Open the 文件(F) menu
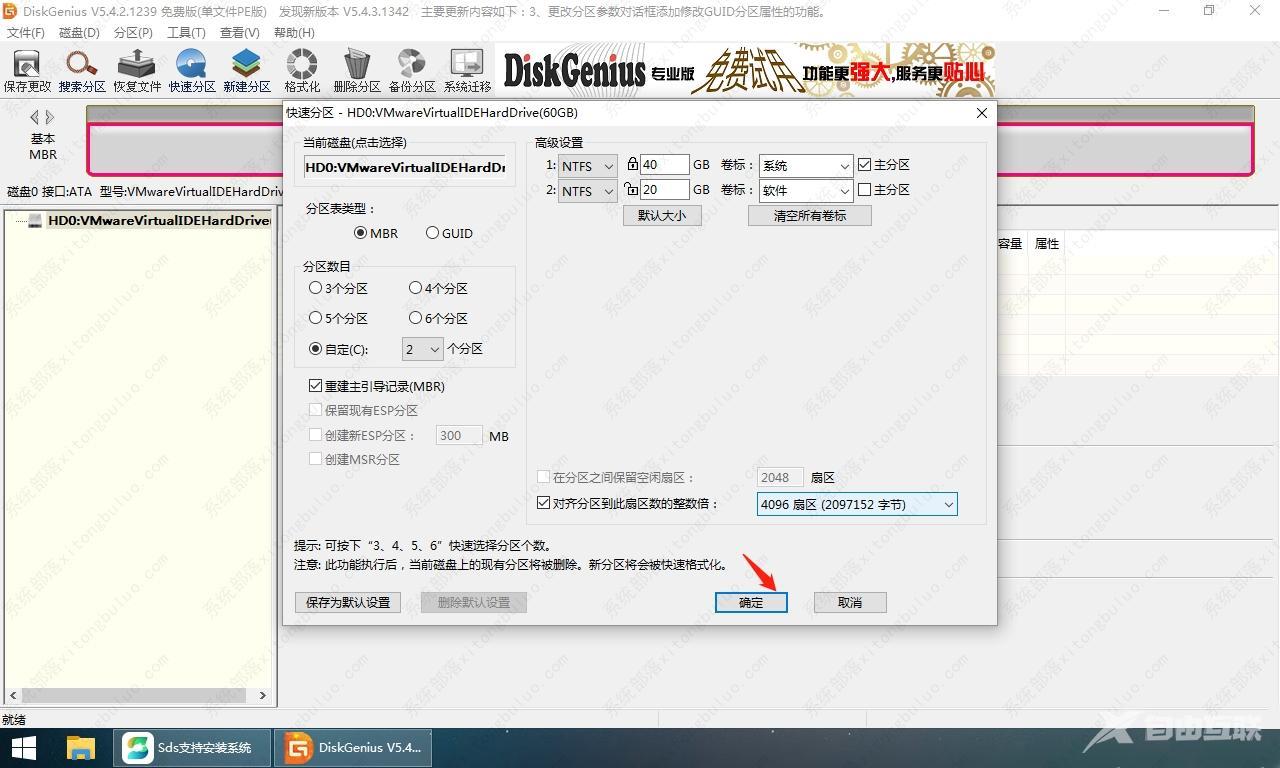This screenshot has height=768, width=1280. (26, 32)
